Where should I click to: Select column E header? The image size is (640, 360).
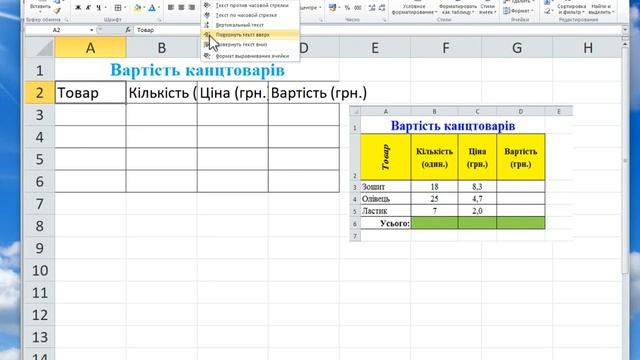point(375,48)
